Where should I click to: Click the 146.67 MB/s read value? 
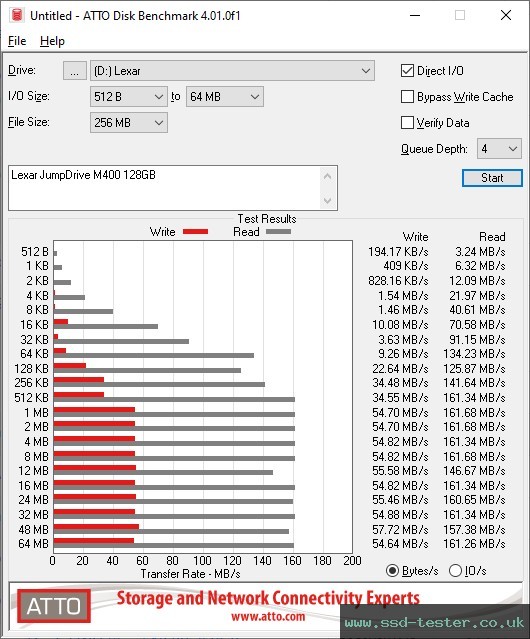click(474, 471)
